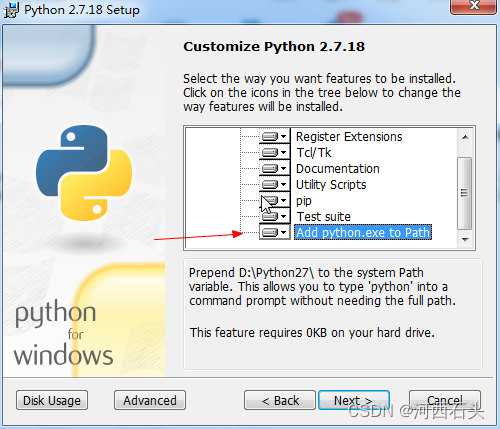Click feature list scroll down arrow

click(x=465, y=240)
